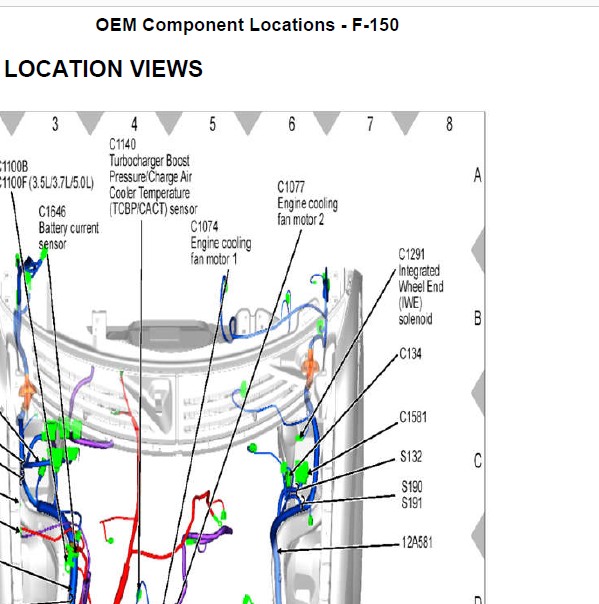The image size is (599, 604).
Task: Select the S191 splice label
Action: 412,503
